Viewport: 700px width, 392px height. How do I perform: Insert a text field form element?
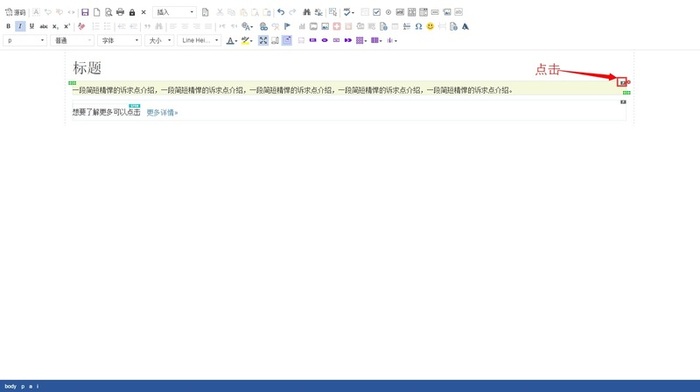coord(400,12)
